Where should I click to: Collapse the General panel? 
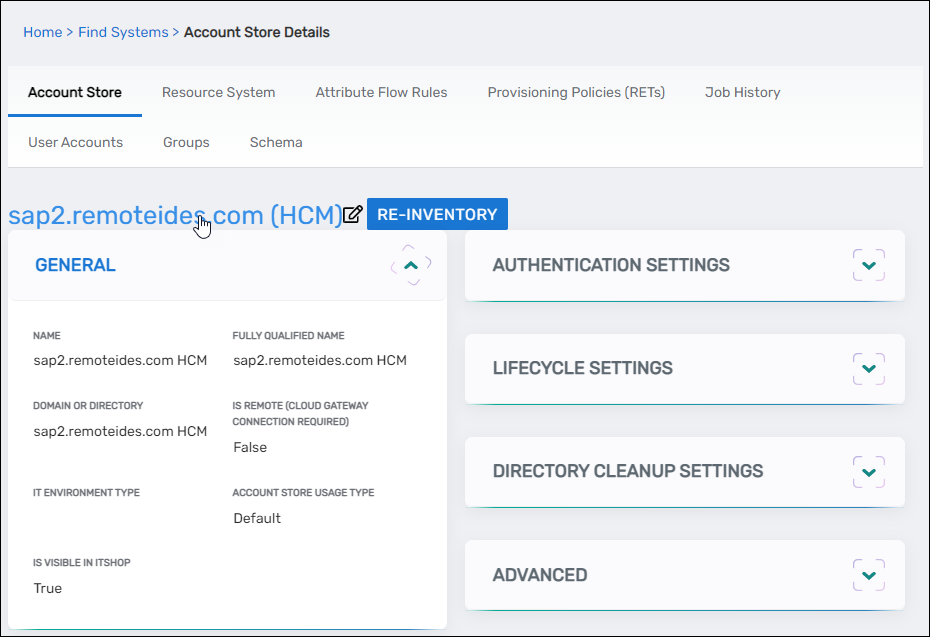(x=411, y=265)
